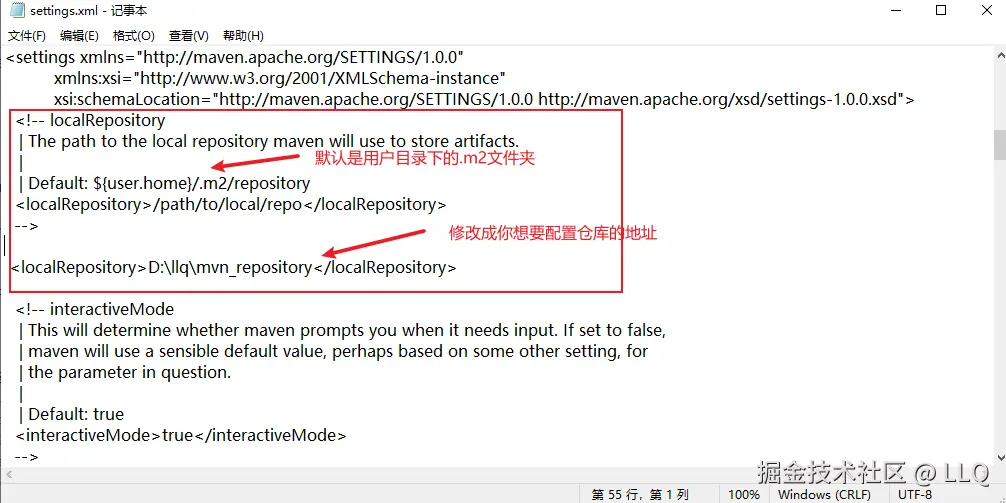Viewport: 1006px width, 503px height.
Task: Open the 文件(F) menu
Action: coord(26,36)
